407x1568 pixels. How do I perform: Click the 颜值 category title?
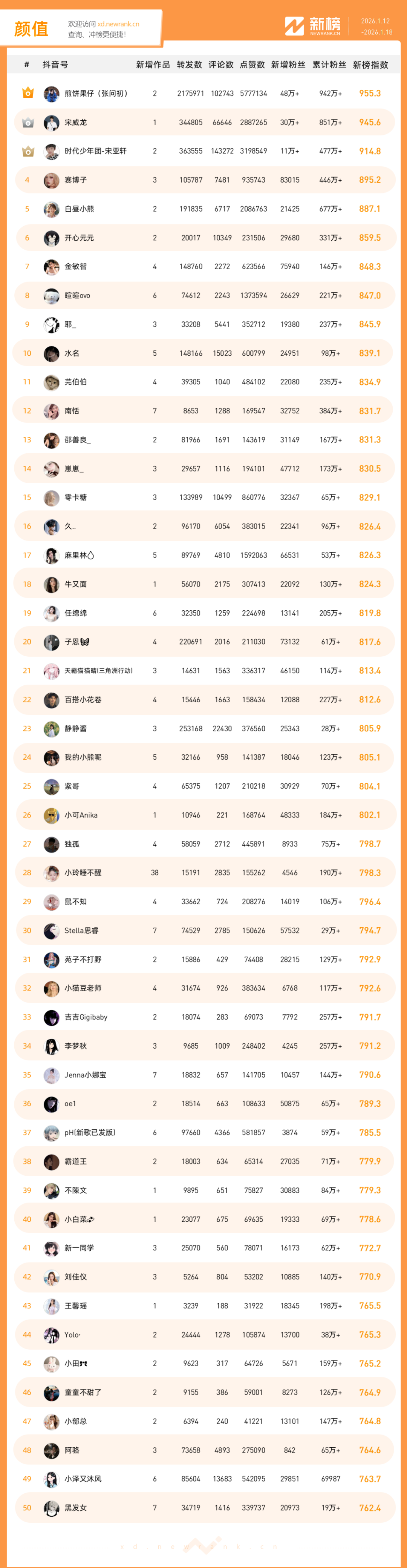click(31, 29)
